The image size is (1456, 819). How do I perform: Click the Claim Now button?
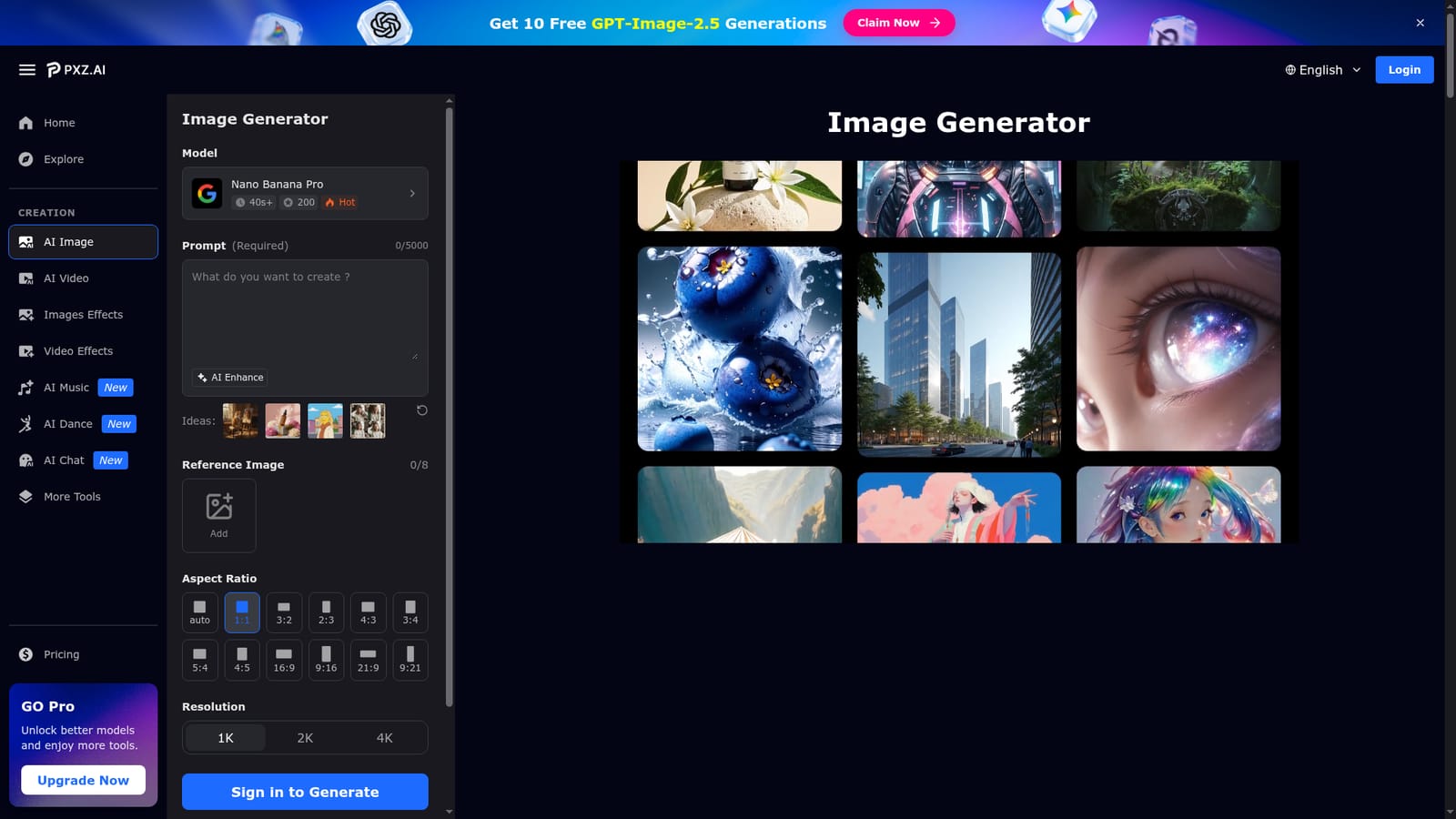tap(899, 23)
